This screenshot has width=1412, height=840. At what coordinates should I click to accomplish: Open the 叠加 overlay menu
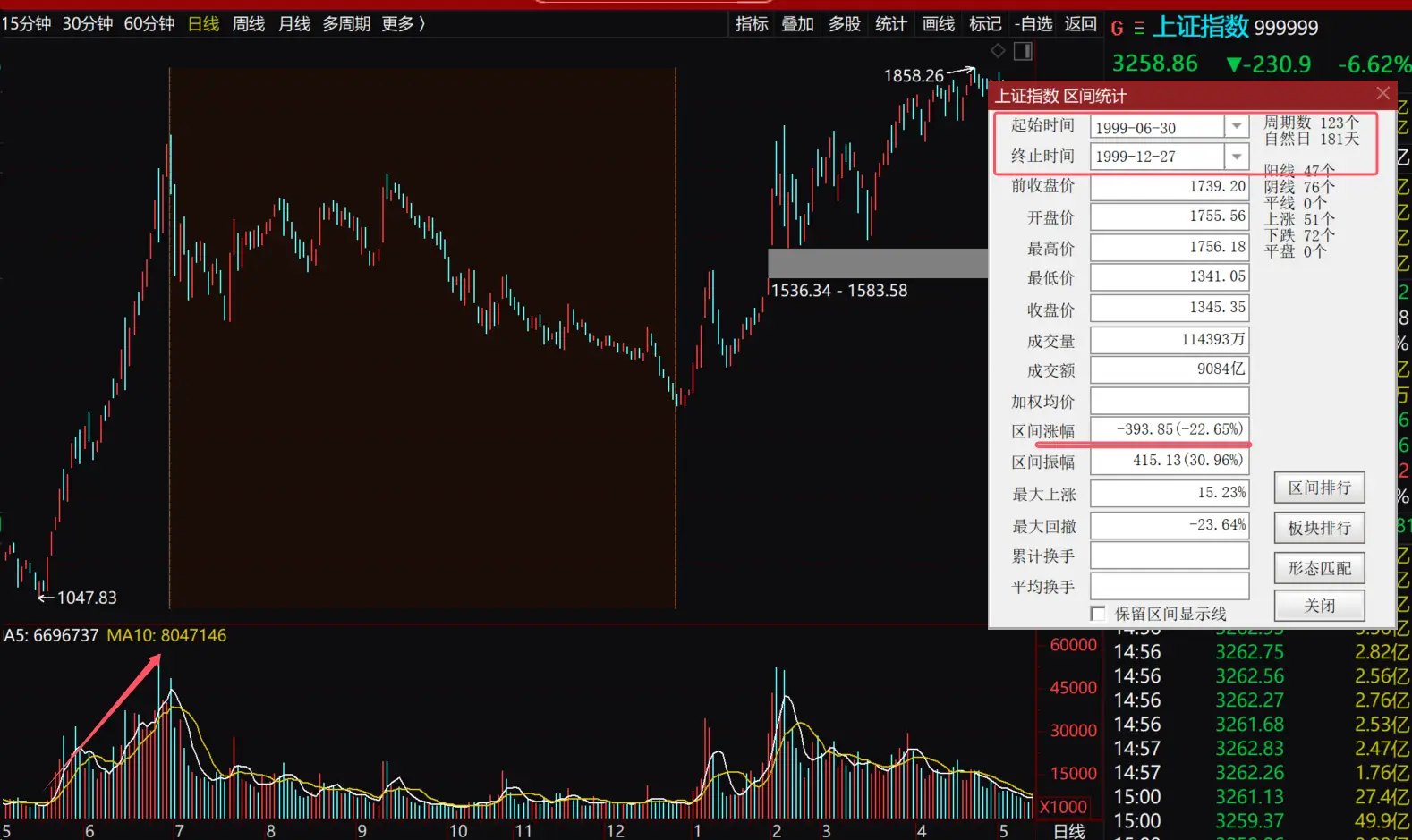coord(797,24)
